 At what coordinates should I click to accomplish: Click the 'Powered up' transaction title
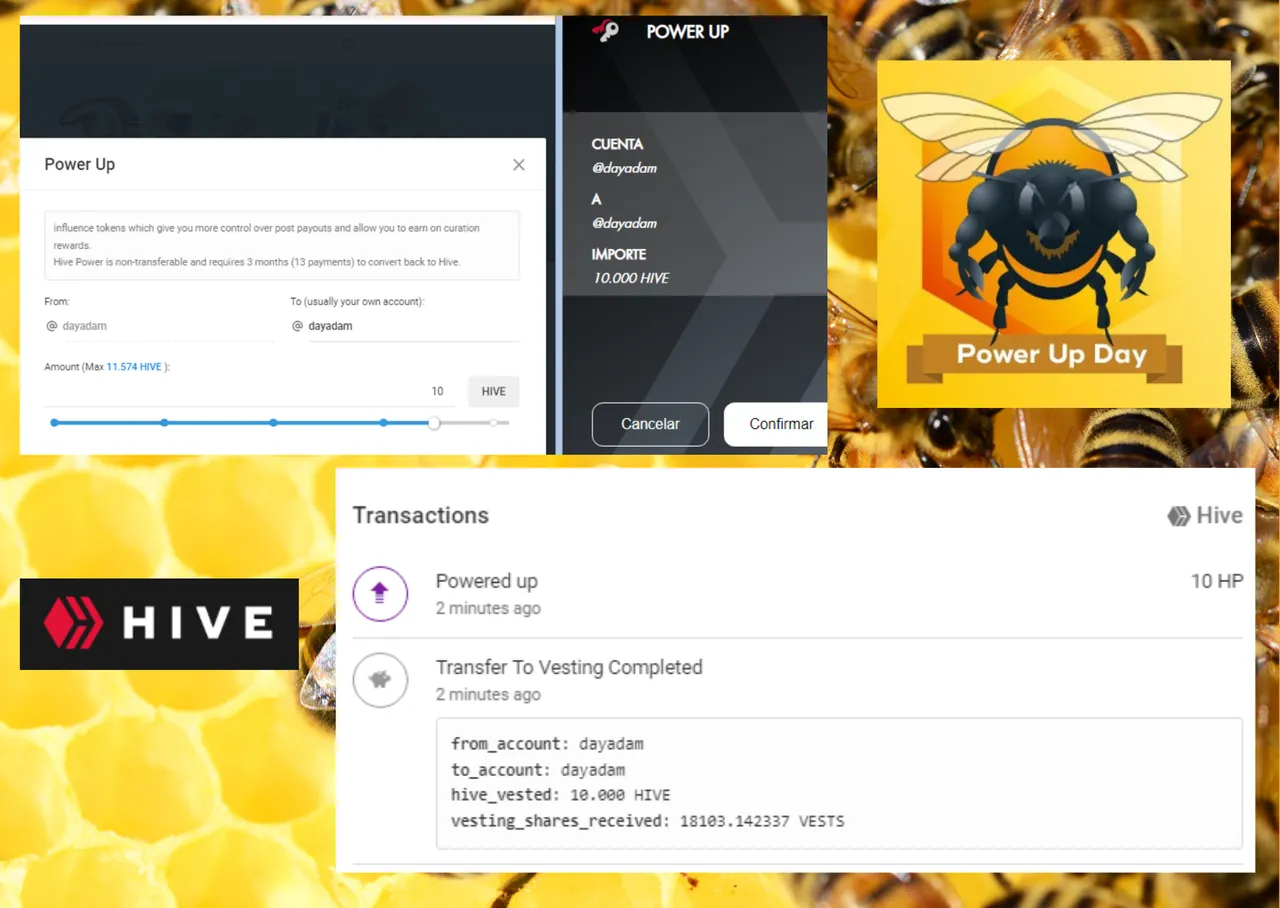point(487,581)
